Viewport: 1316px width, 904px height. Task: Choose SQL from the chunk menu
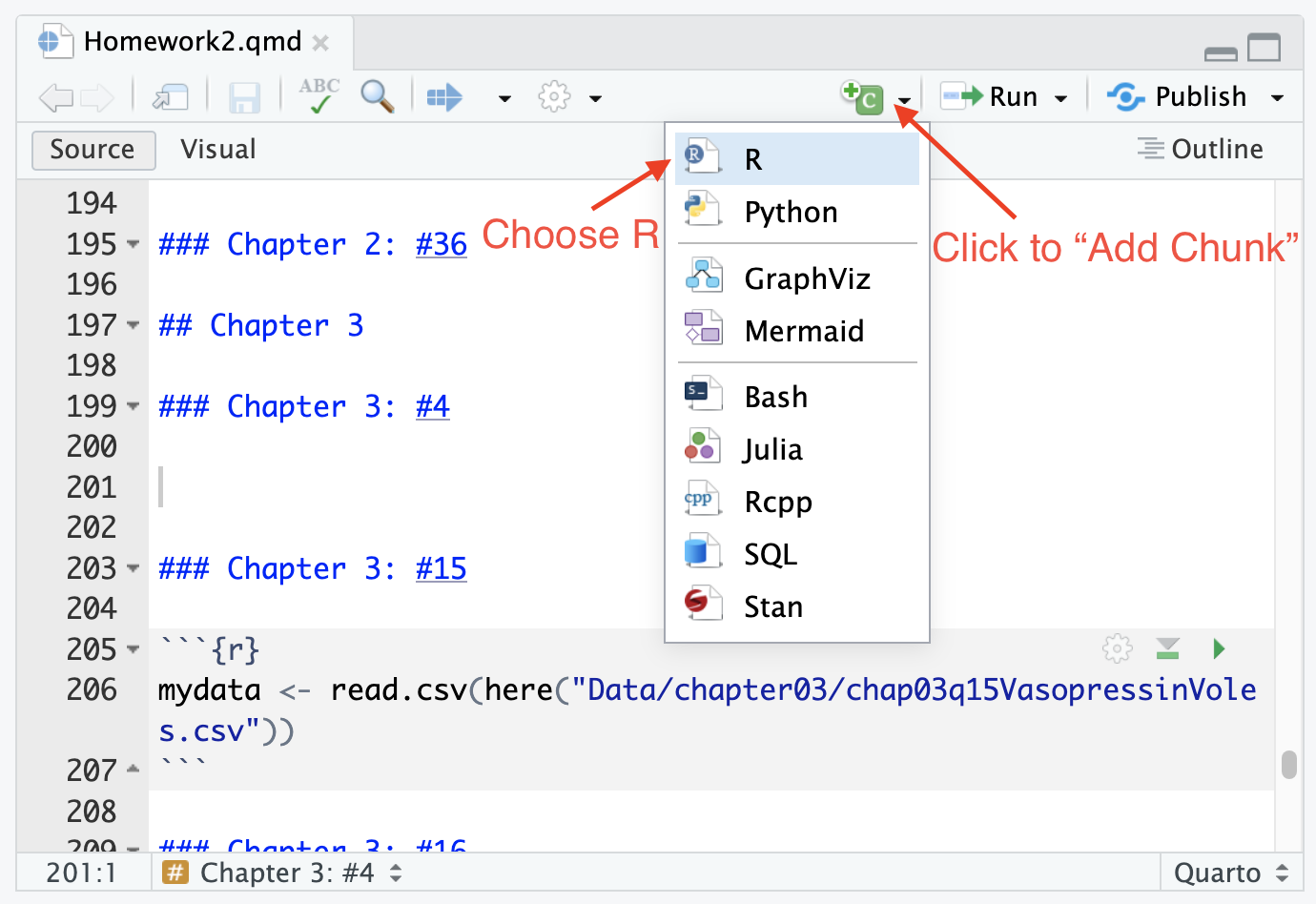(796, 553)
